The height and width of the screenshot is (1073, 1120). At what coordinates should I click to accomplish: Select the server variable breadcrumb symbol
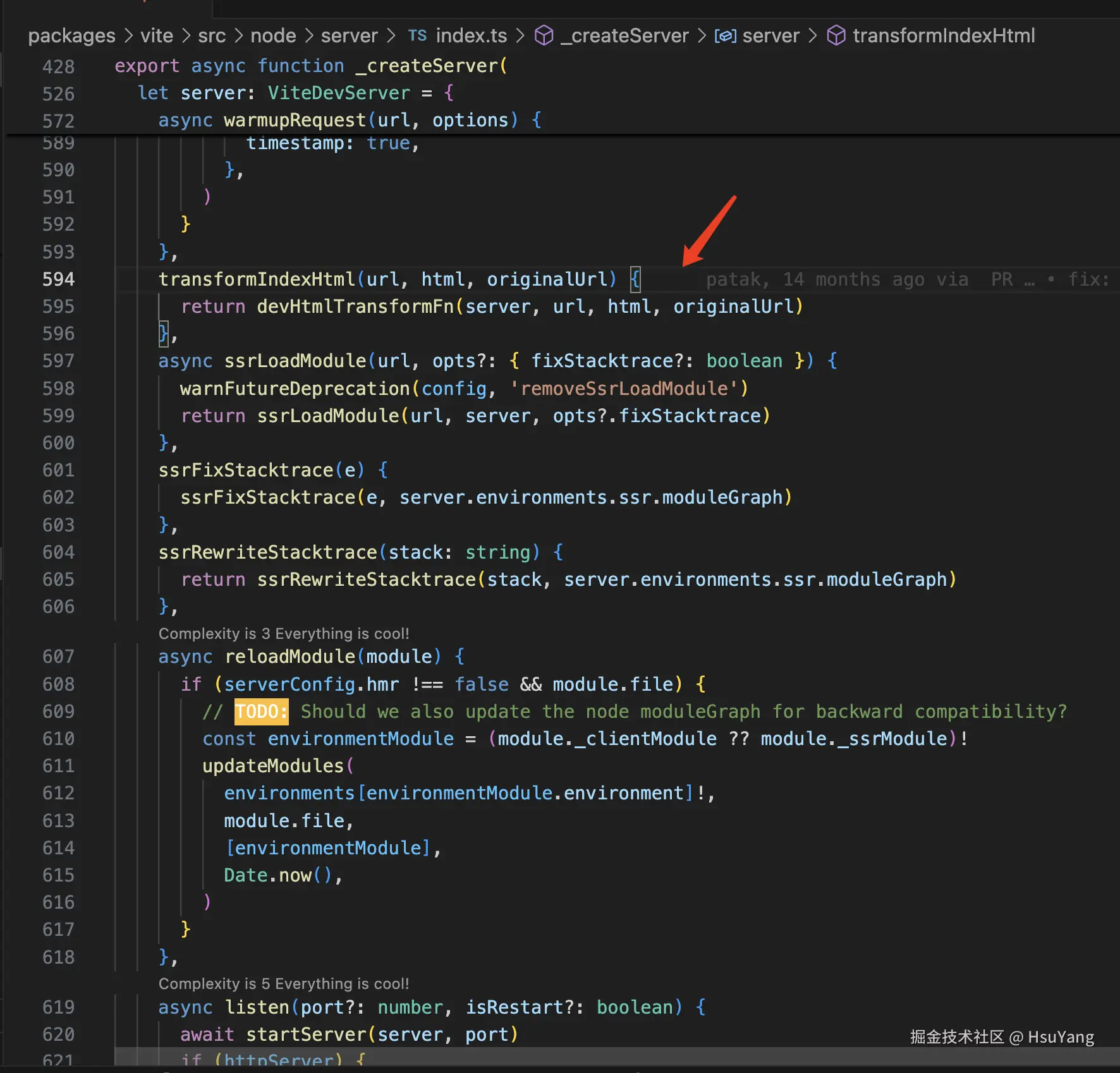tap(771, 35)
